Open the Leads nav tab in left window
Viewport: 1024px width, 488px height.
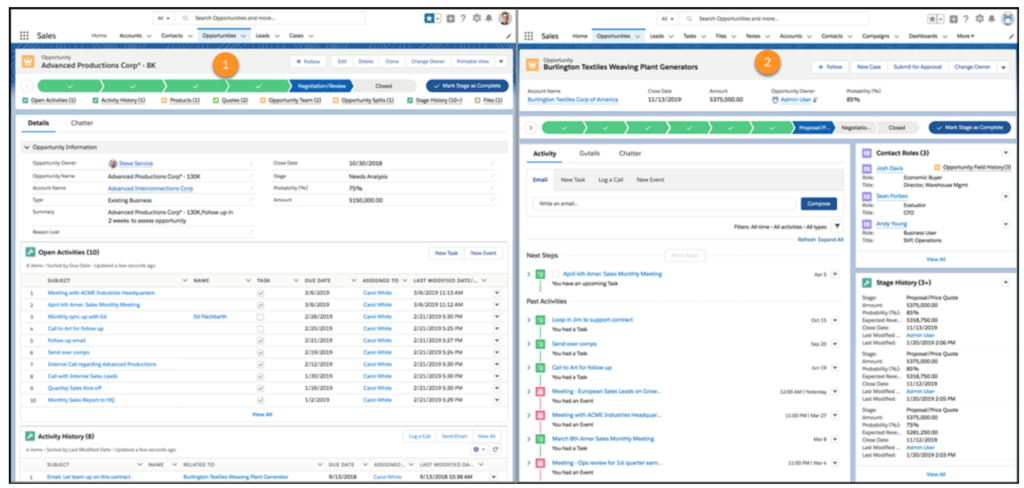tap(263, 36)
